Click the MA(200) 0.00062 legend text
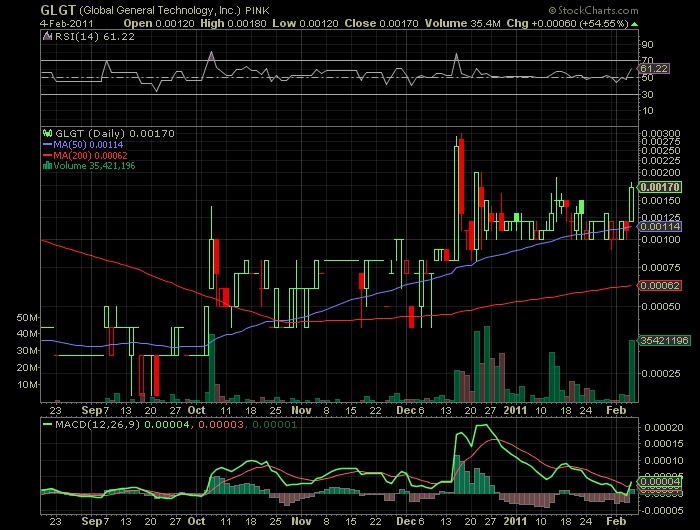The width and height of the screenshot is (700, 530). (x=91, y=155)
